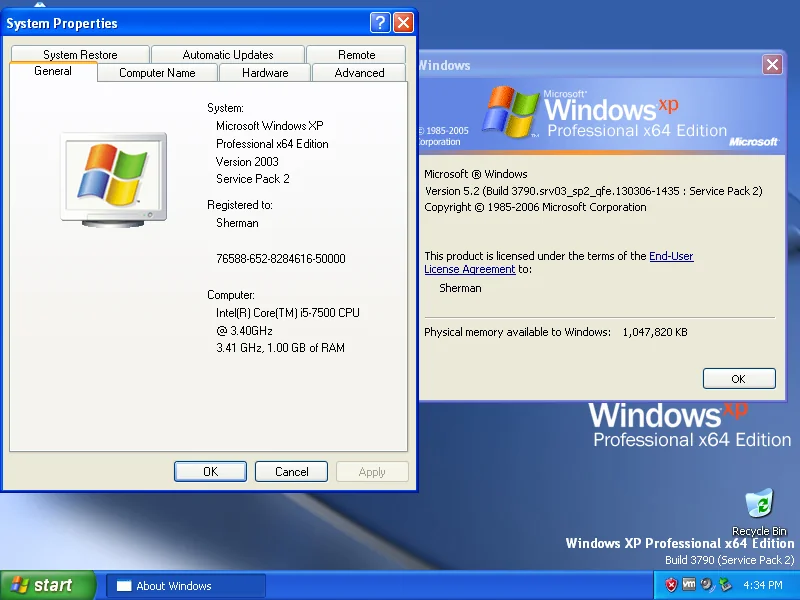Click the help question mark button
Image resolution: width=800 pixels, height=600 pixels.
tap(380, 22)
